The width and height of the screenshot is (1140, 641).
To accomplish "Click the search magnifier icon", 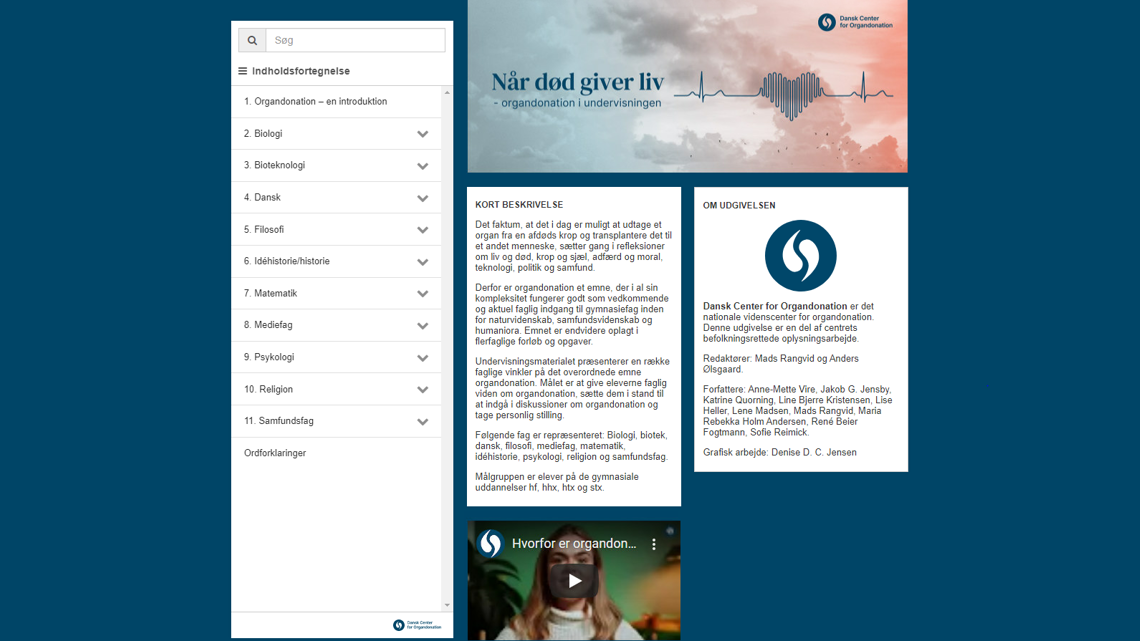I will pyautogui.click(x=252, y=40).
